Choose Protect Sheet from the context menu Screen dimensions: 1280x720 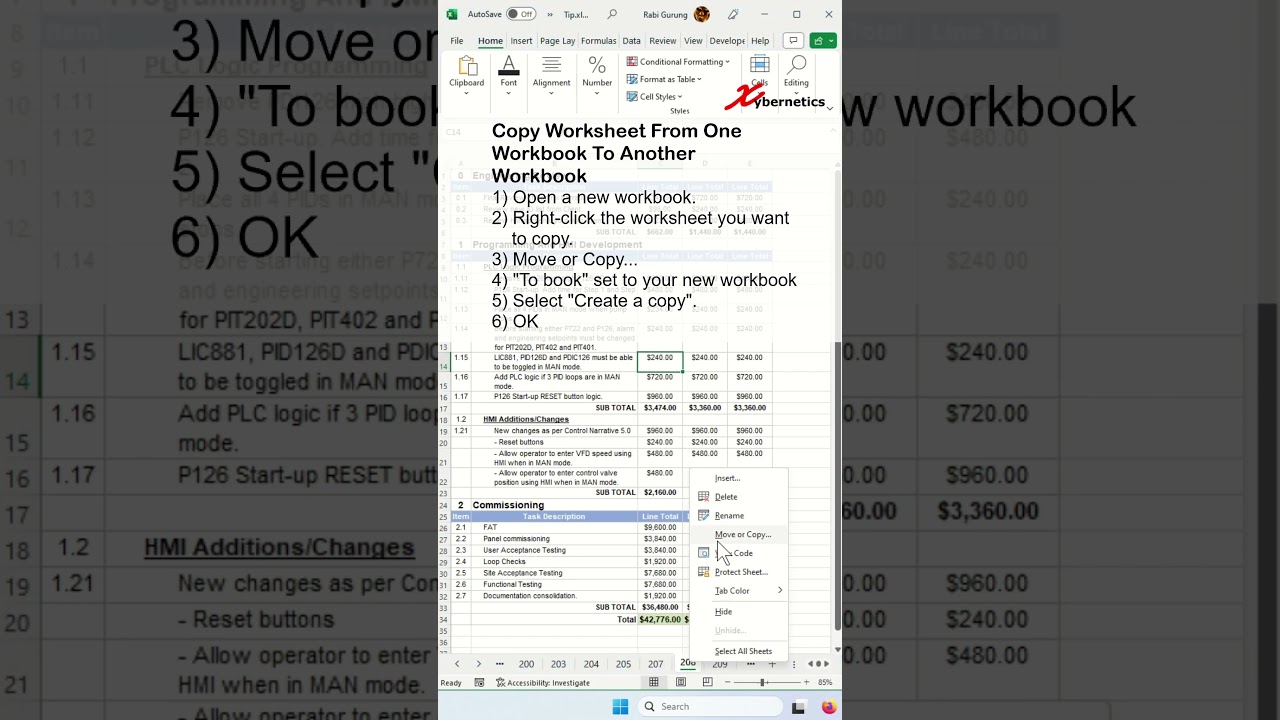pos(741,572)
